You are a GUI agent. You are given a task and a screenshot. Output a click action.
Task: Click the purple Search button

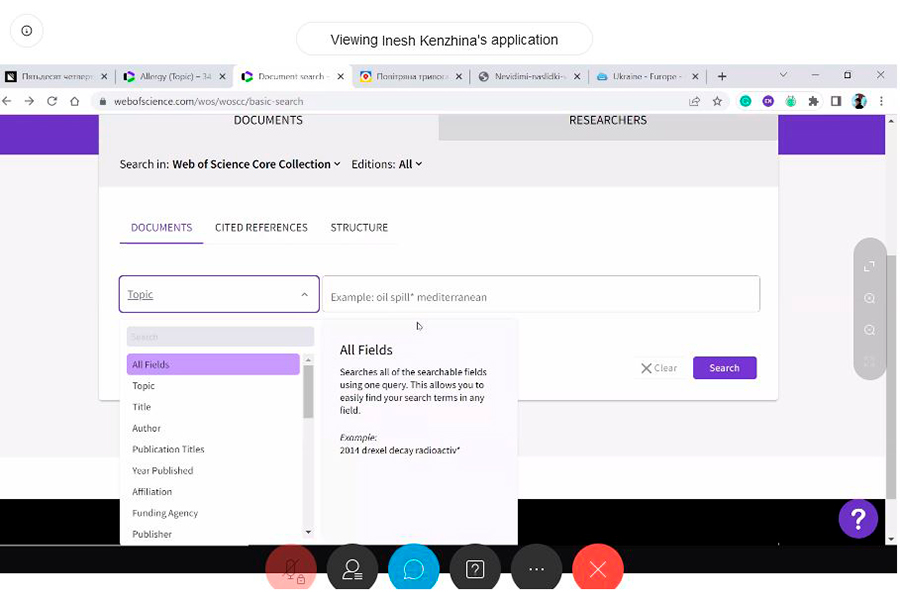click(724, 368)
